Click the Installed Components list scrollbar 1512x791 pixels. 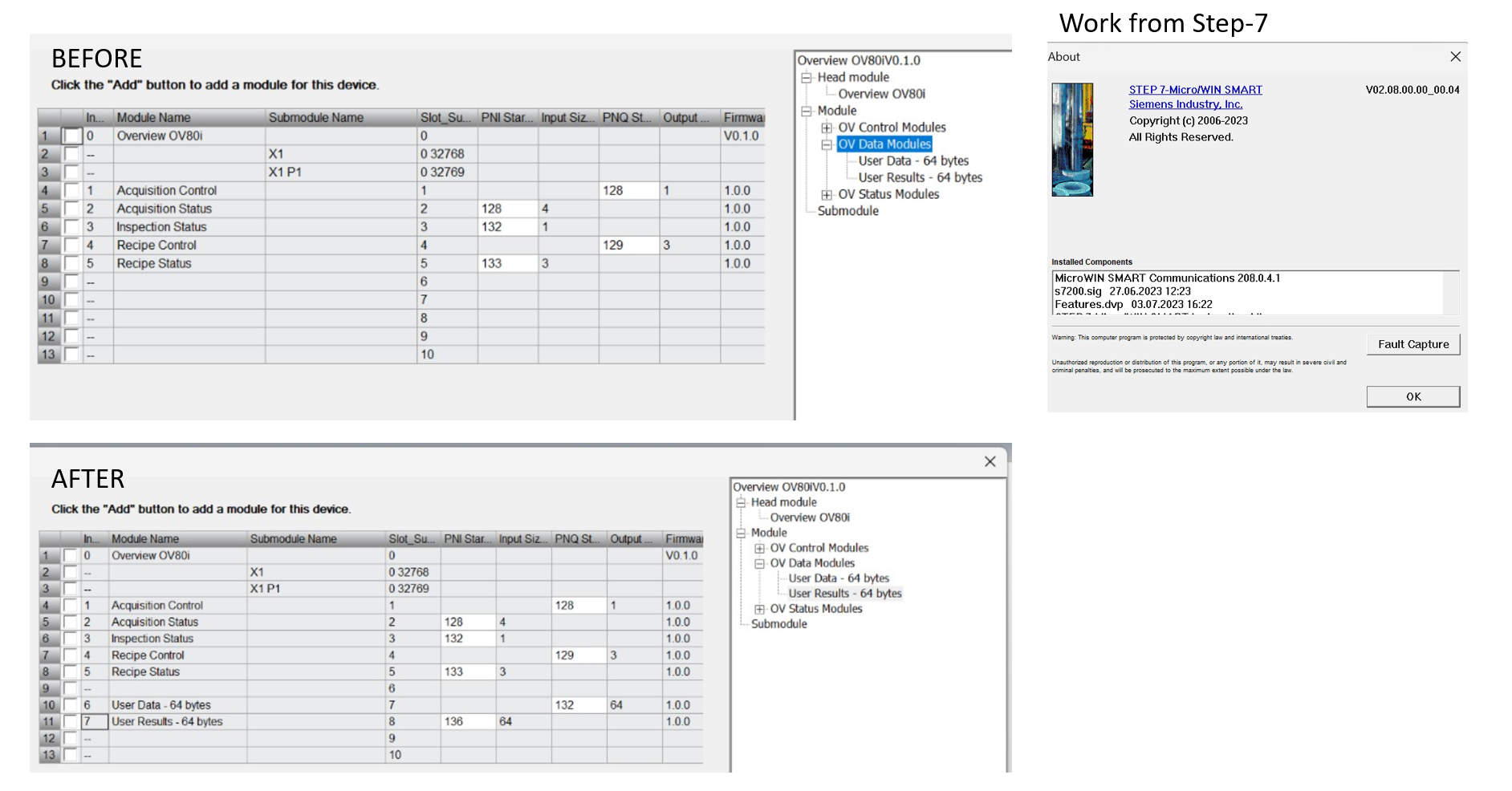pyautogui.click(x=1451, y=295)
